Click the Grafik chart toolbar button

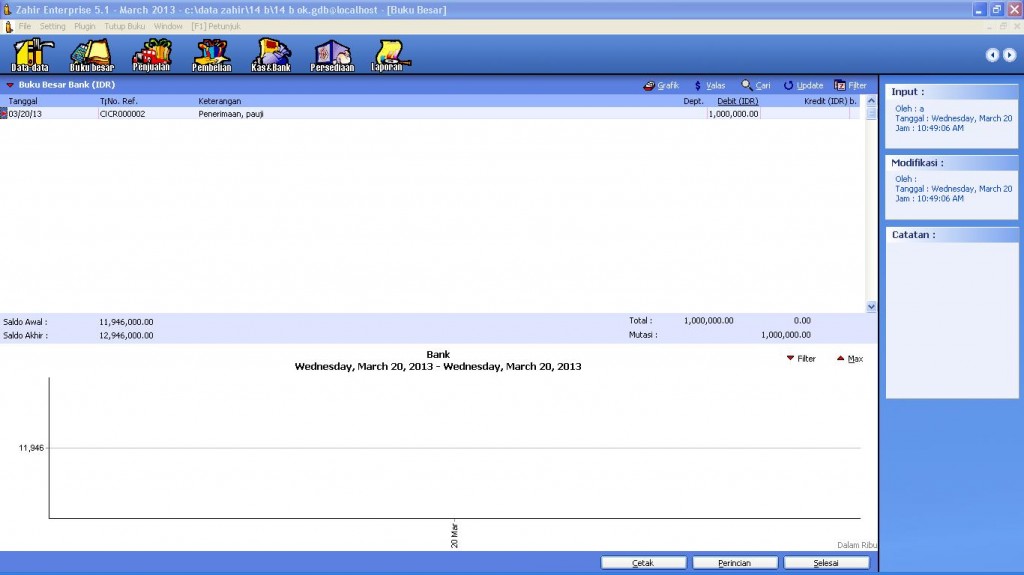pyautogui.click(x=661, y=86)
